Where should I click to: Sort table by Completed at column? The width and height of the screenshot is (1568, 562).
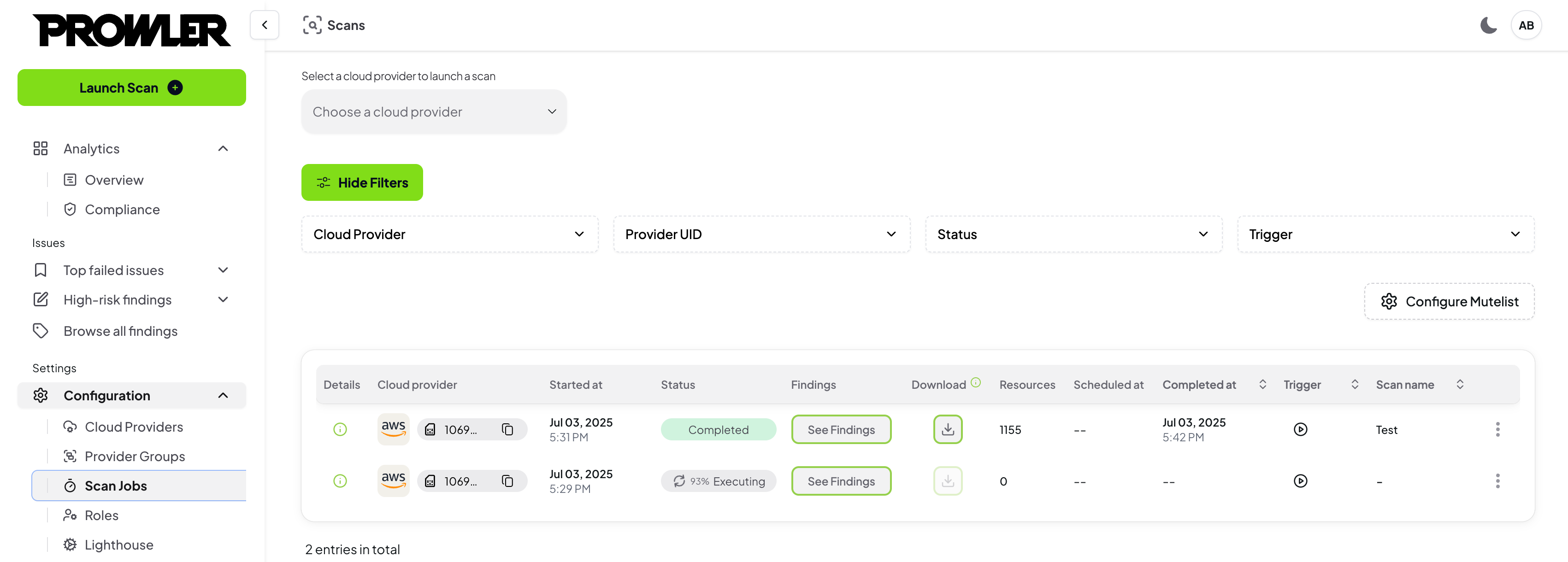pos(1262,384)
